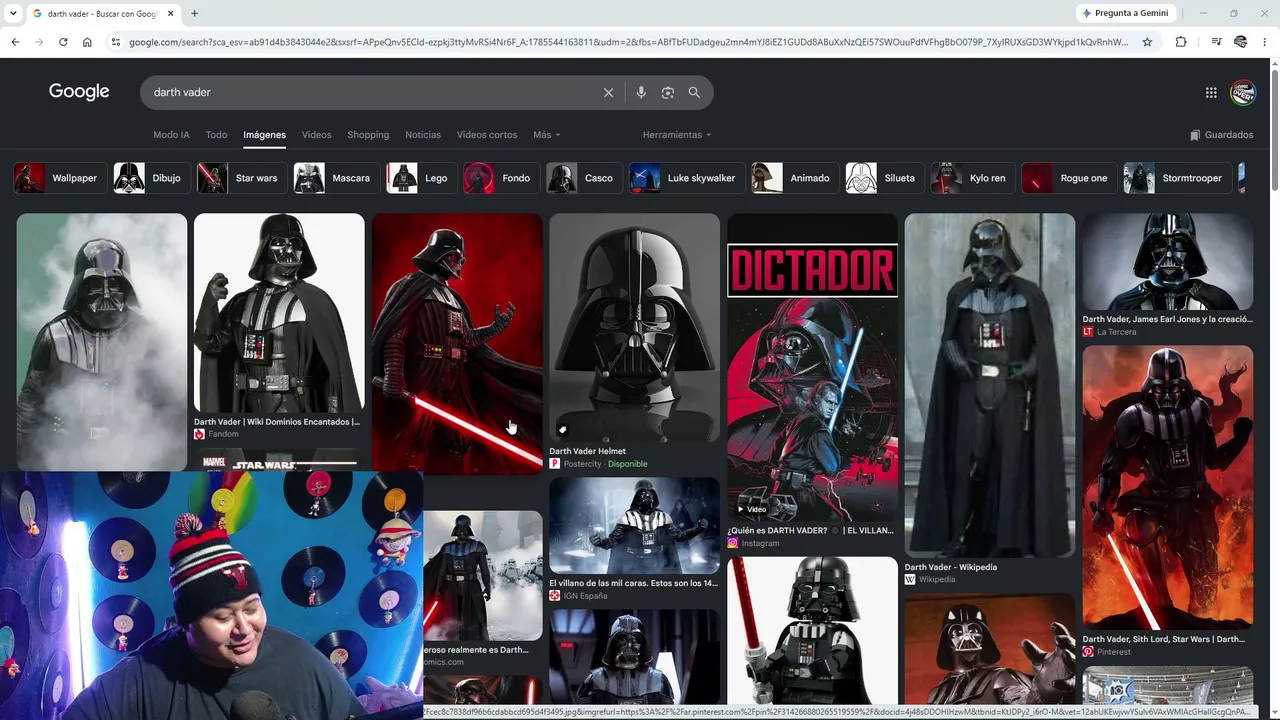Screen dimensions: 1280x720
Task: Select the Animado filter chip
Action: pyautogui.click(x=793, y=178)
